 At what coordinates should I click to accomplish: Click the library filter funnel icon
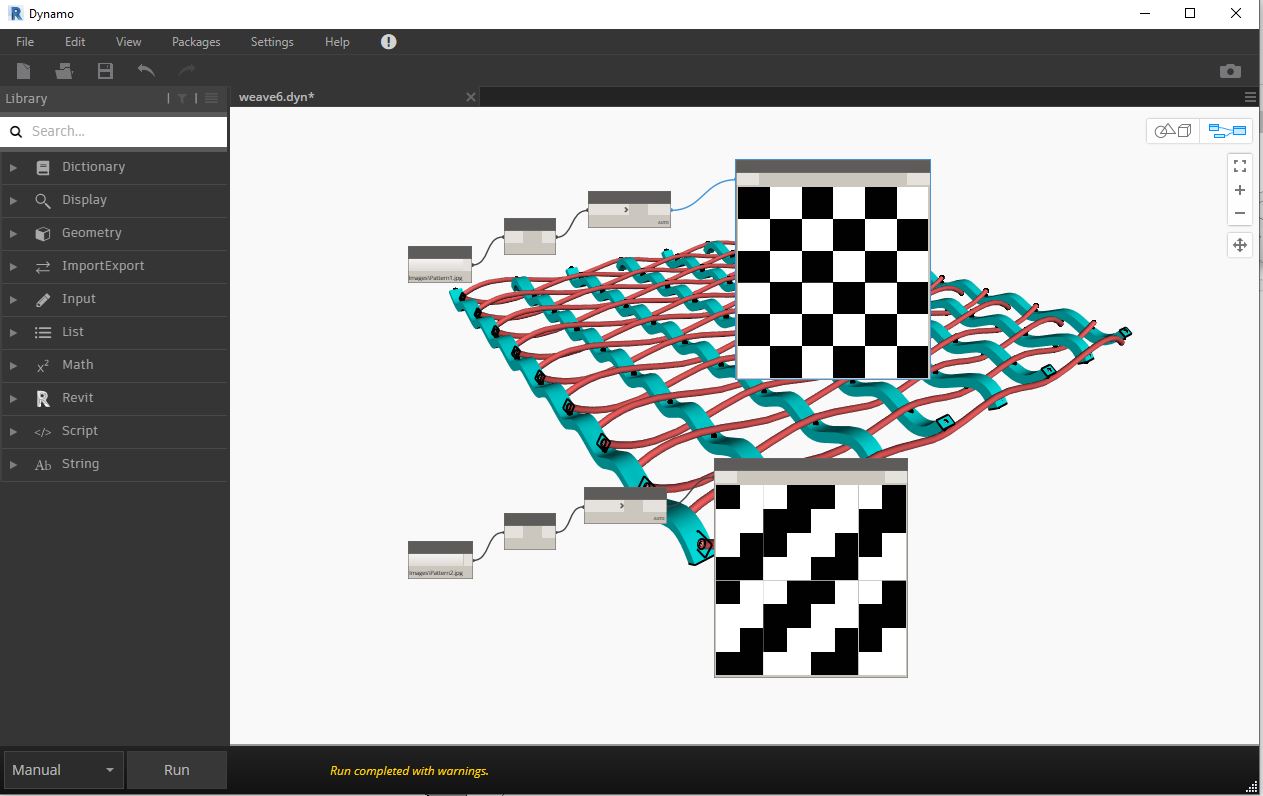click(x=182, y=98)
